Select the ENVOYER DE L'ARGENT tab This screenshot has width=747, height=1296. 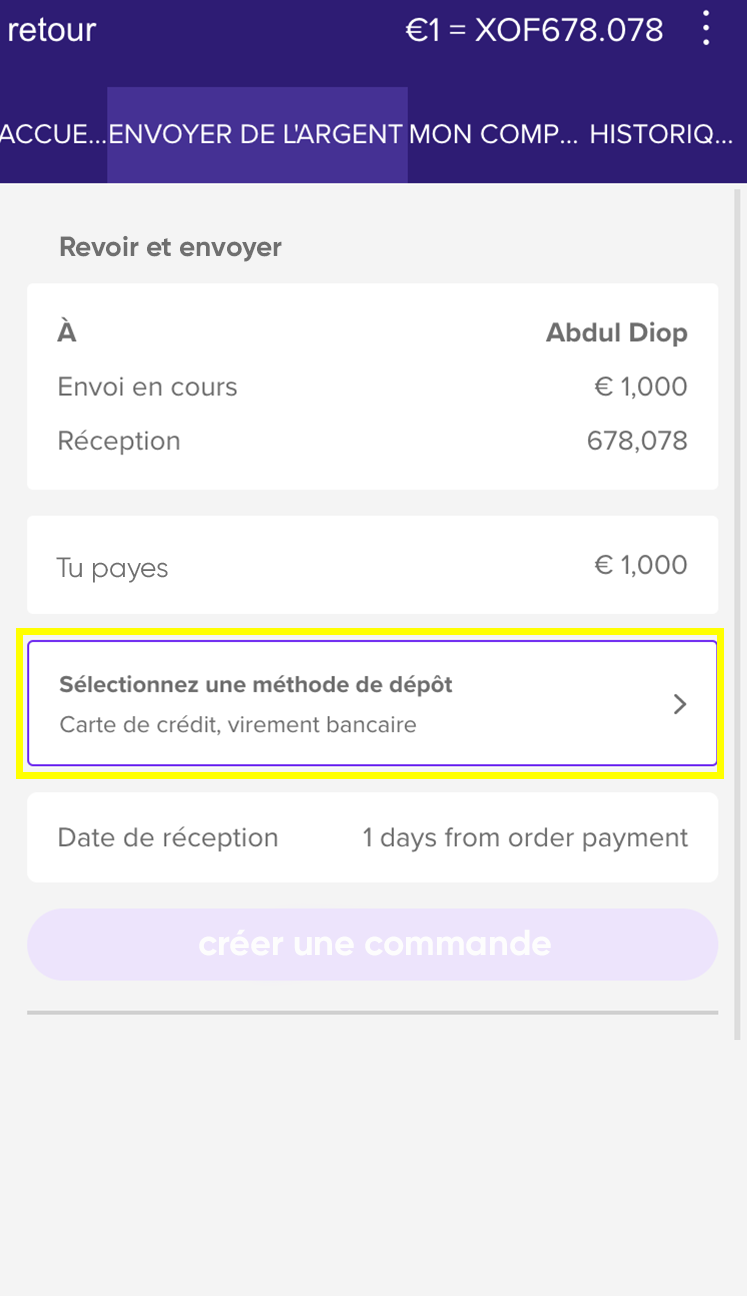[x=256, y=135]
